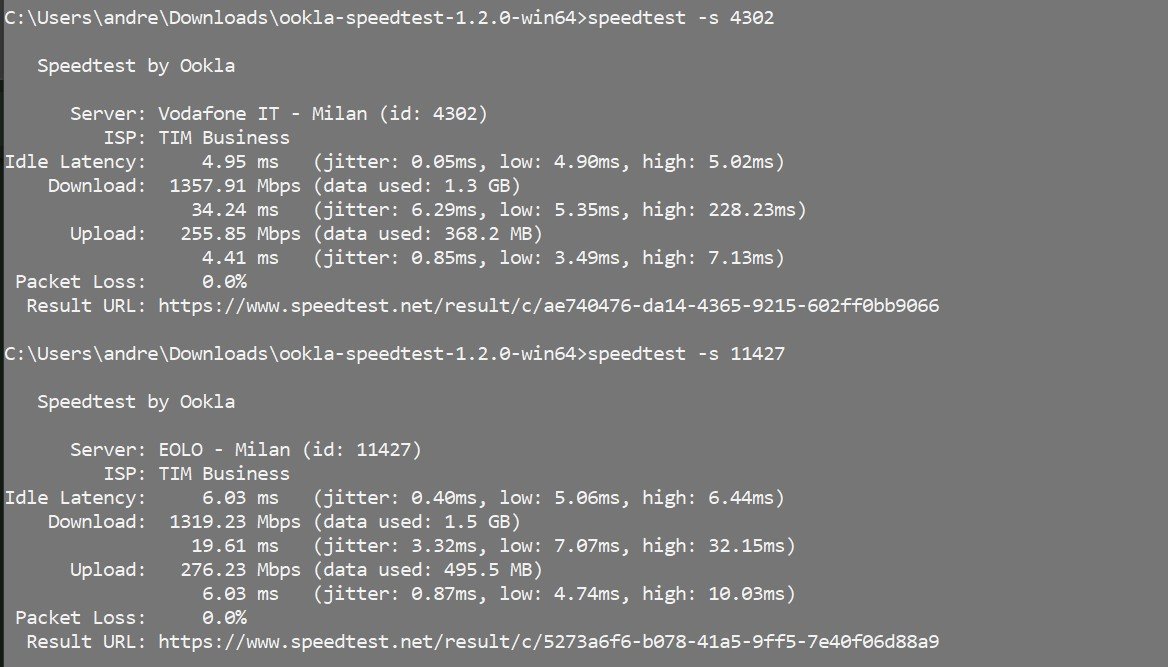Click the first Packet Loss 0.0% line

(x=131, y=282)
